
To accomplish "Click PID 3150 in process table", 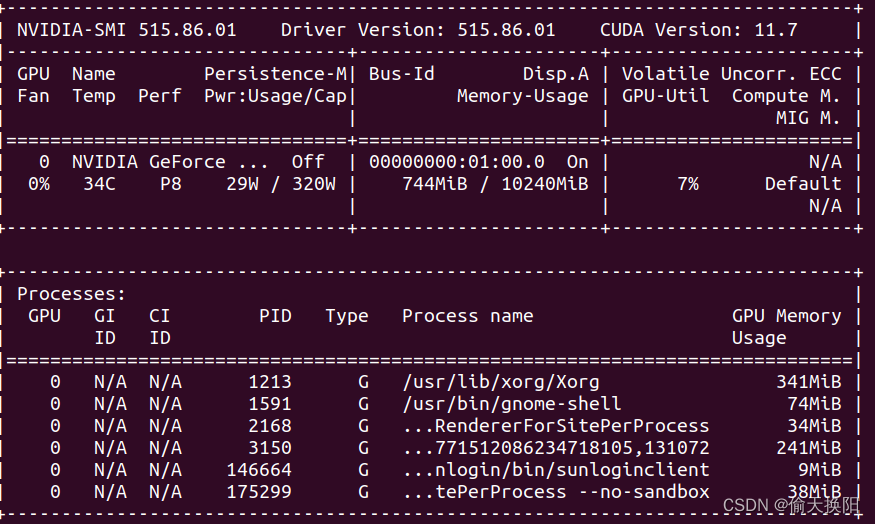I will [x=270, y=448].
